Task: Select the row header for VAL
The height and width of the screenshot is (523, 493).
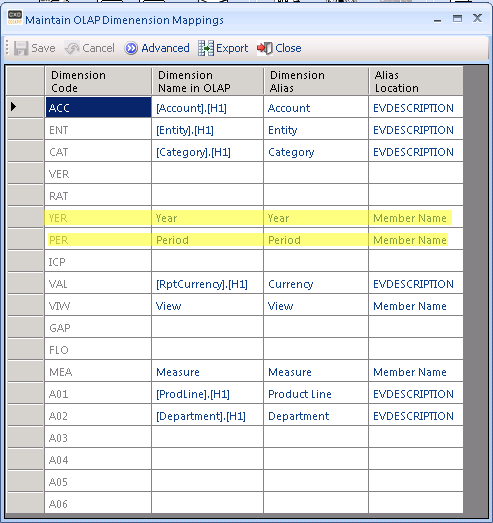Action: click(x=25, y=283)
